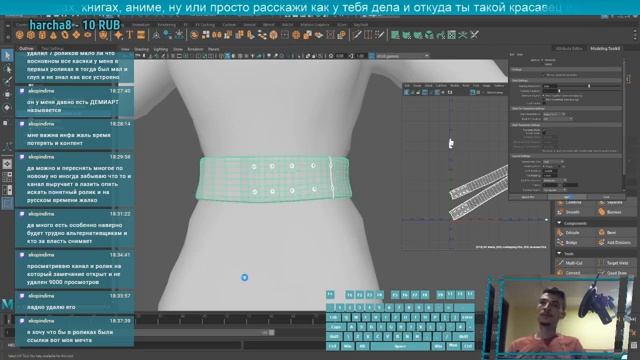Viewport: 640px width, 360px height.
Task: Click Smooth in Modeling Toolkit
Action: [x=572, y=212]
